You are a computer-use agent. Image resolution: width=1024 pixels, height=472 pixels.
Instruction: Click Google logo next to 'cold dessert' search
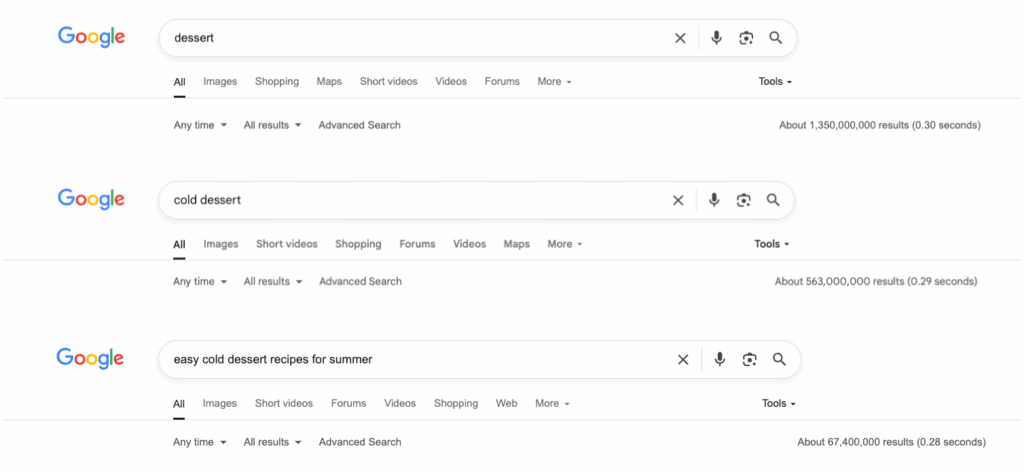click(x=91, y=199)
